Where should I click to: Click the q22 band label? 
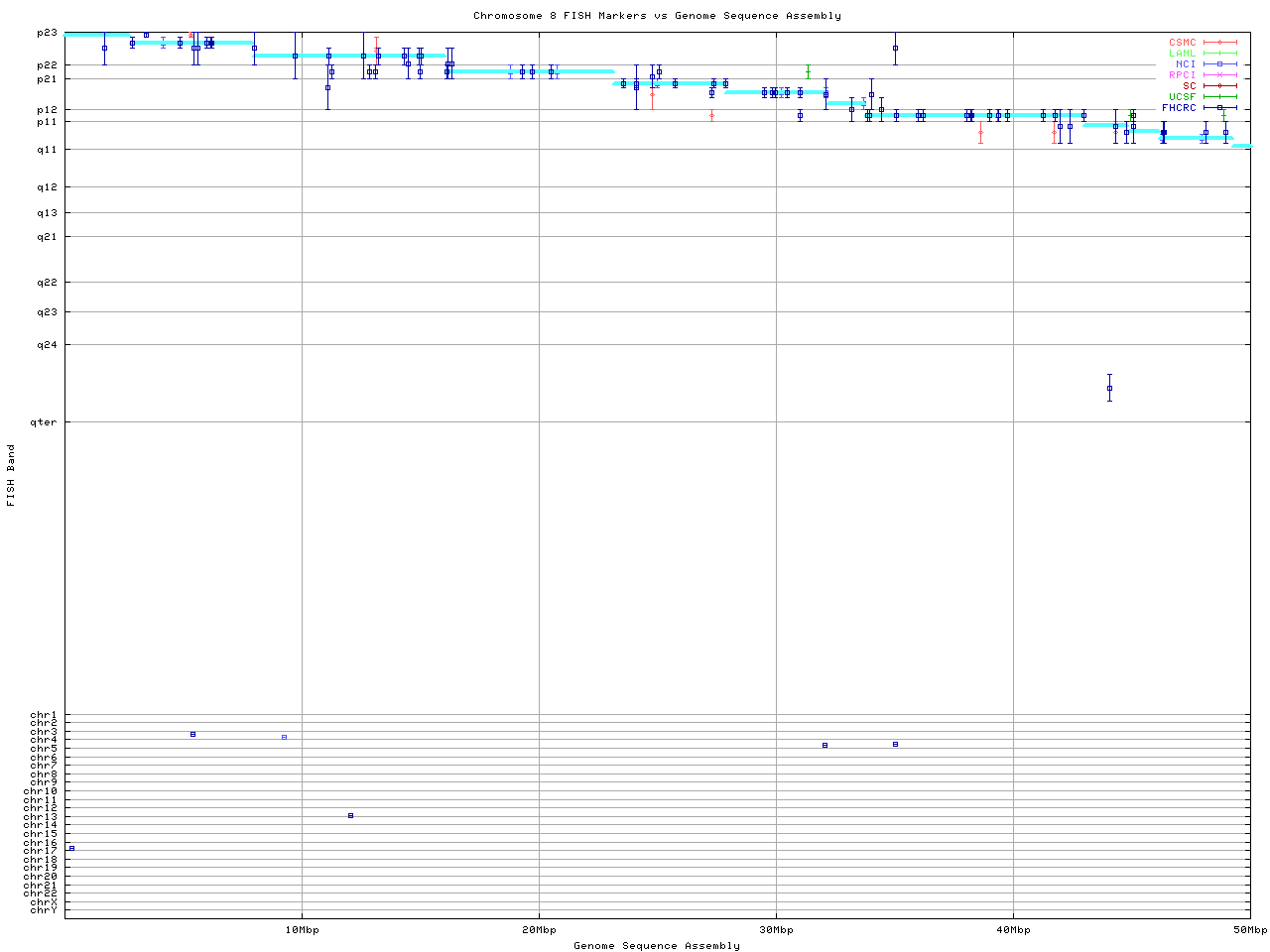coord(47,283)
